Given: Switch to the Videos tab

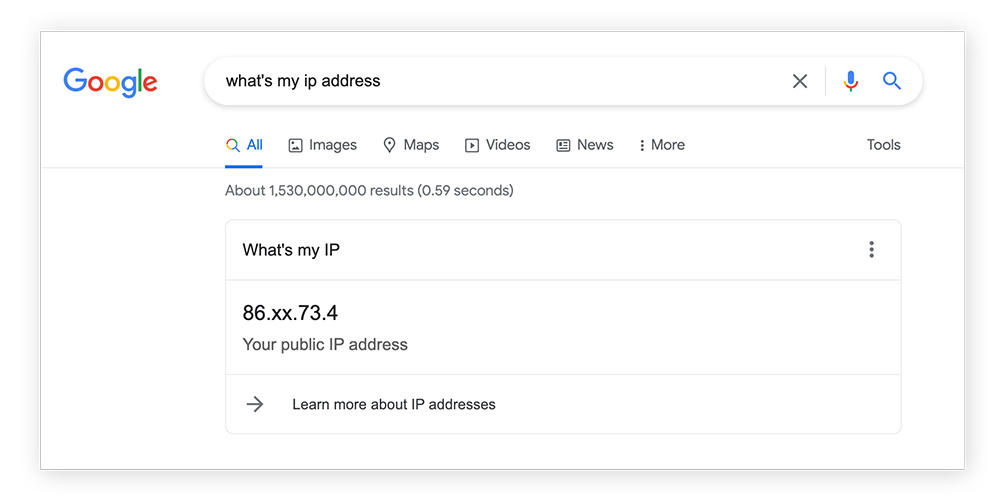Looking at the screenshot, I should point(497,145).
